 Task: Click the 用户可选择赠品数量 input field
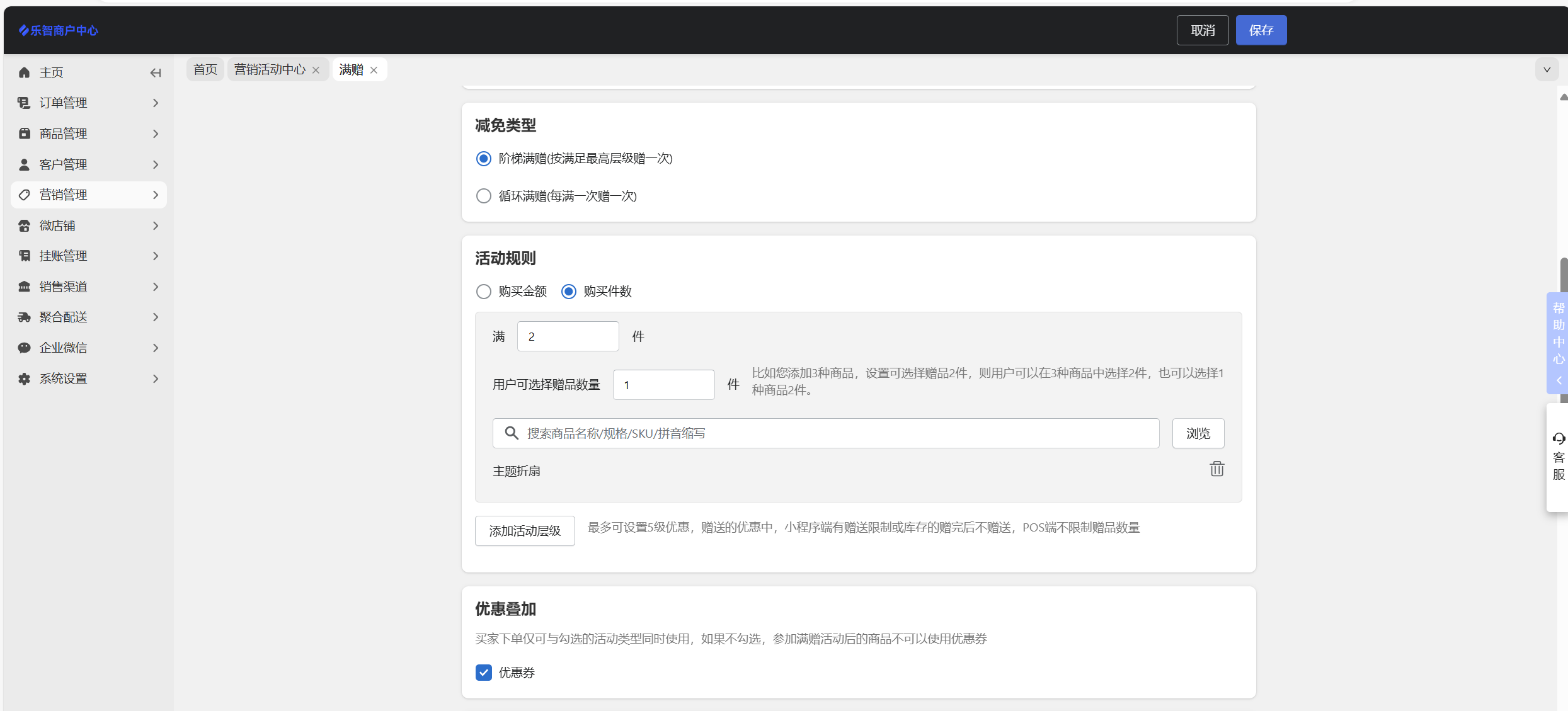click(x=664, y=385)
